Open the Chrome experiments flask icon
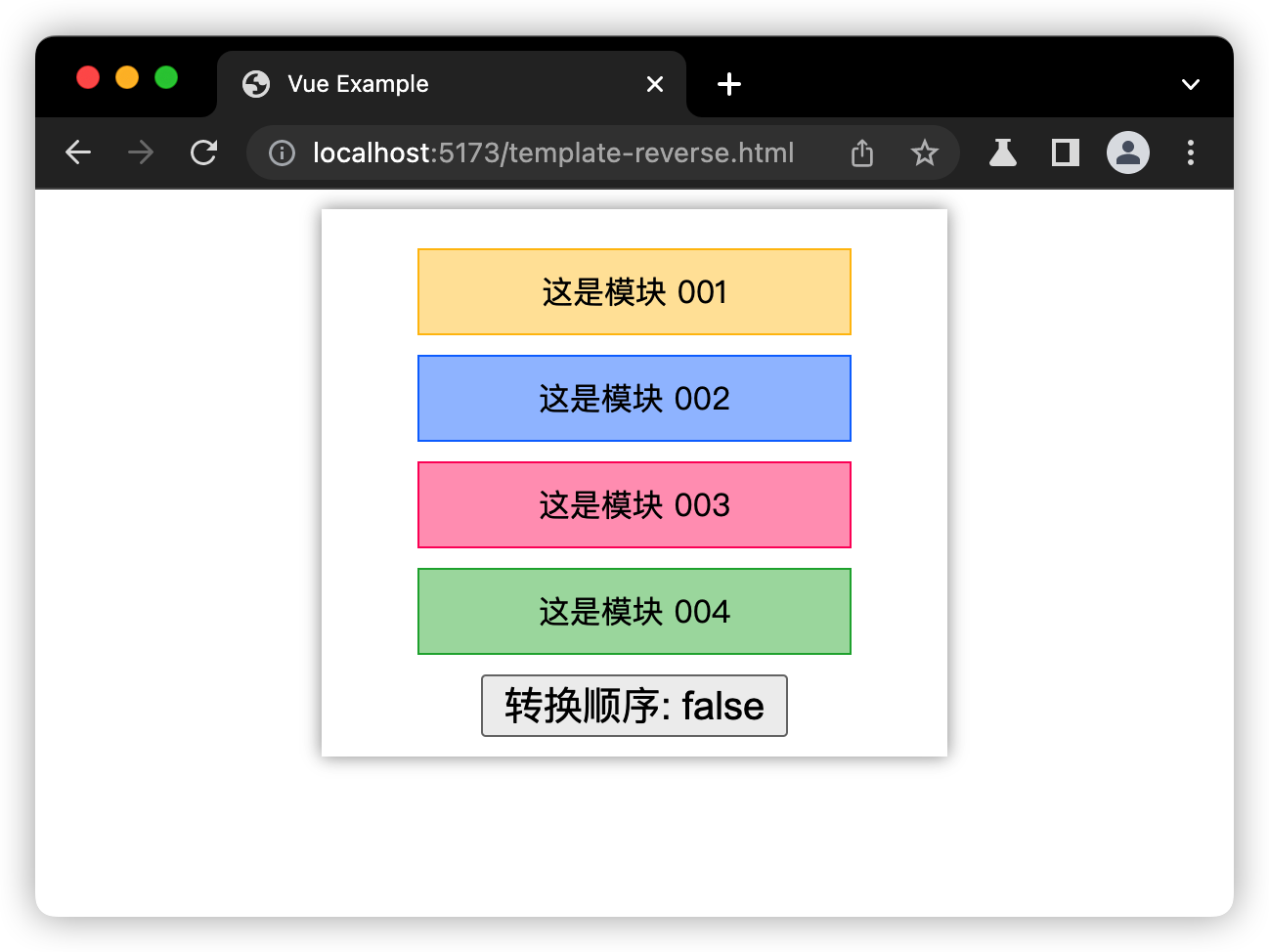Image resolution: width=1269 pixels, height=952 pixels. click(x=1002, y=152)
